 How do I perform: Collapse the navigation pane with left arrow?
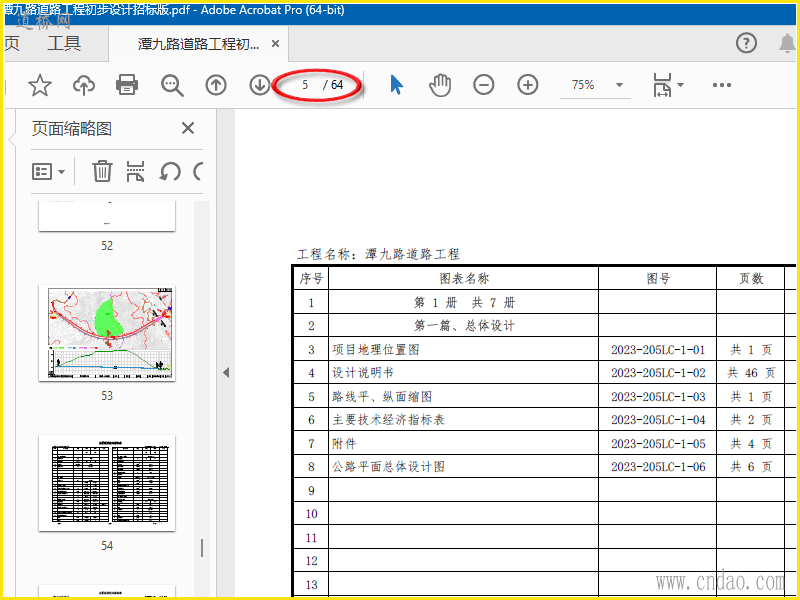[x=226, y=372]
